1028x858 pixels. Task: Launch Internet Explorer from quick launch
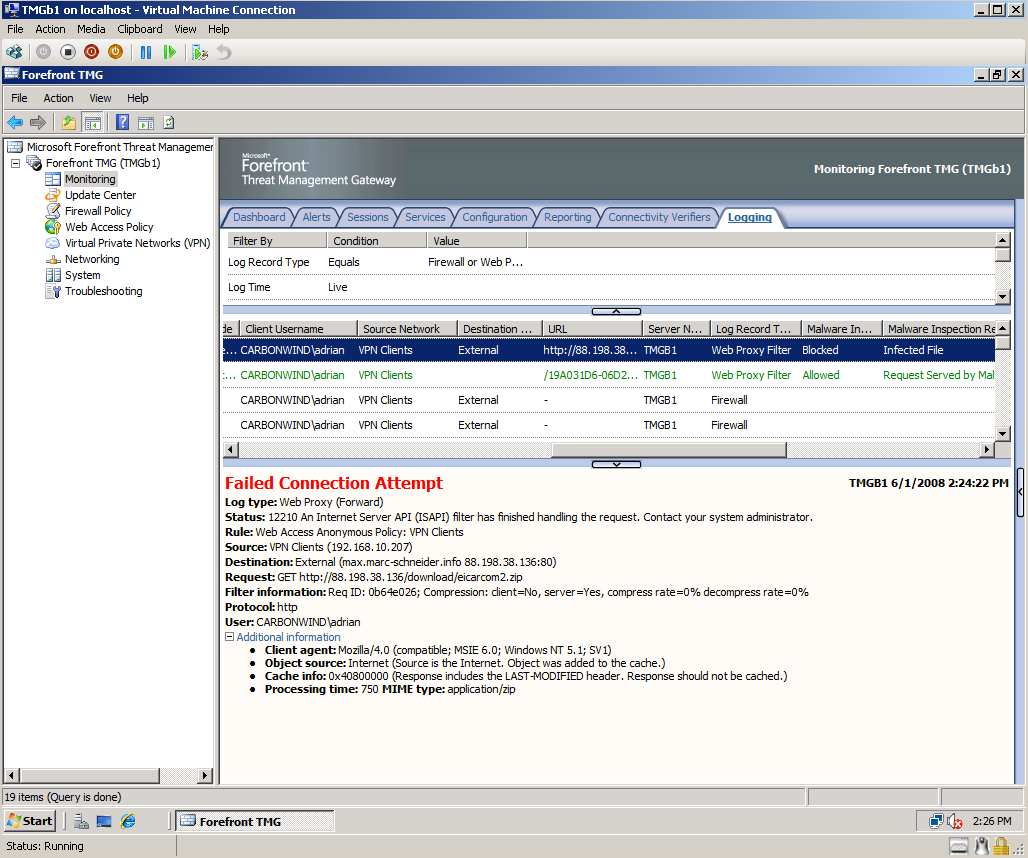point(128,821)
